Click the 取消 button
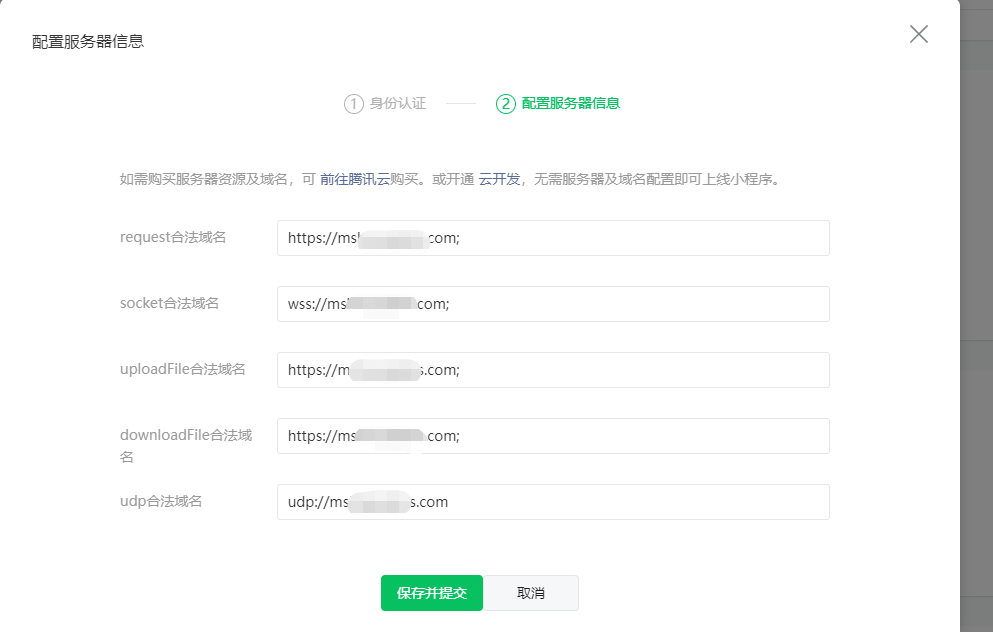The width and height of the screenshot is (993, 632). 531,593
